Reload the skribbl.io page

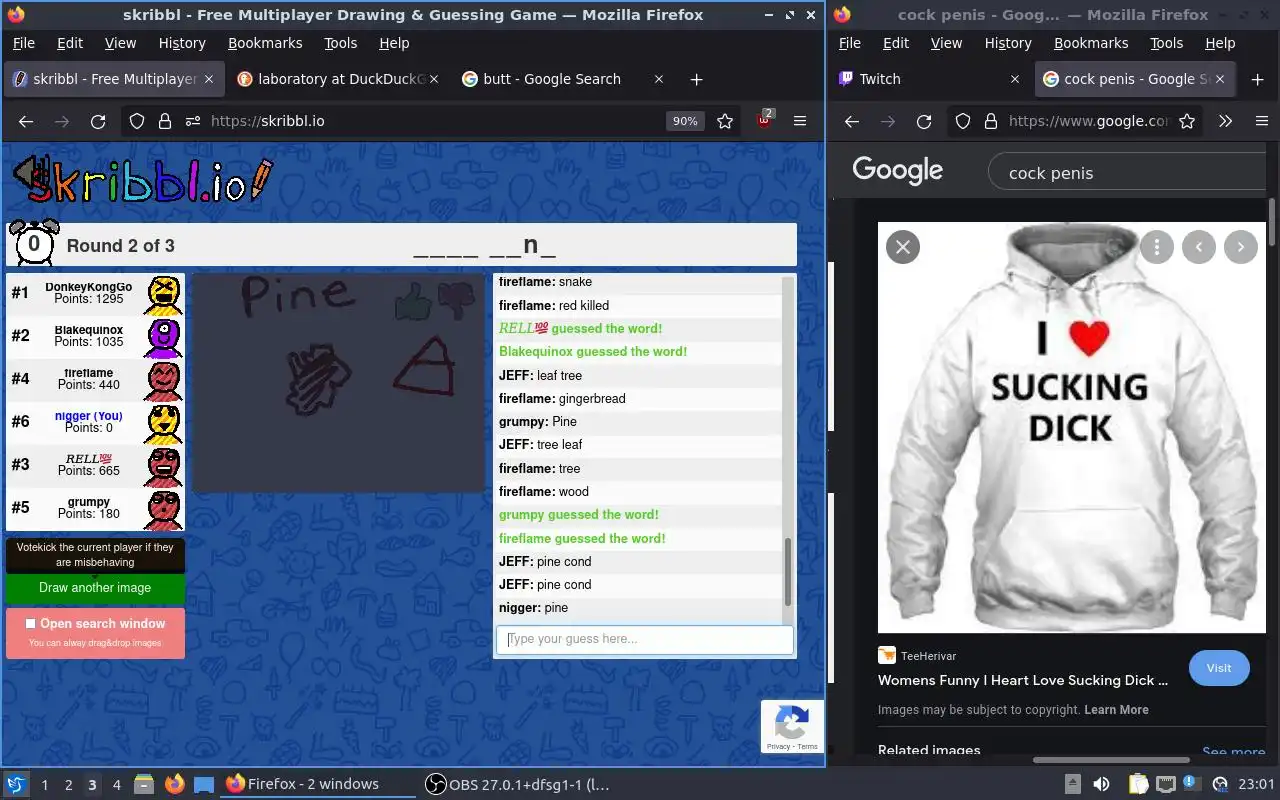pos(98,121)
